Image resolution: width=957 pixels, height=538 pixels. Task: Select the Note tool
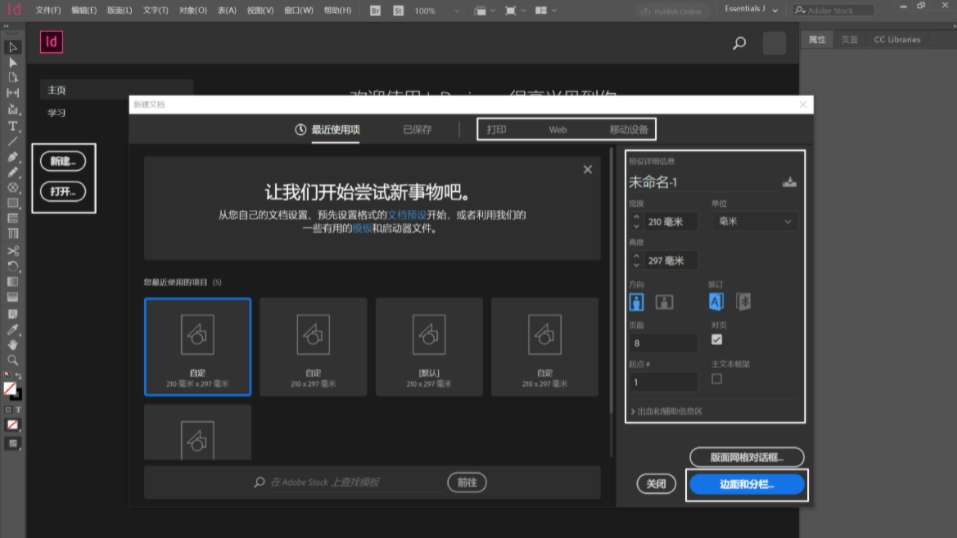[13, 314]
